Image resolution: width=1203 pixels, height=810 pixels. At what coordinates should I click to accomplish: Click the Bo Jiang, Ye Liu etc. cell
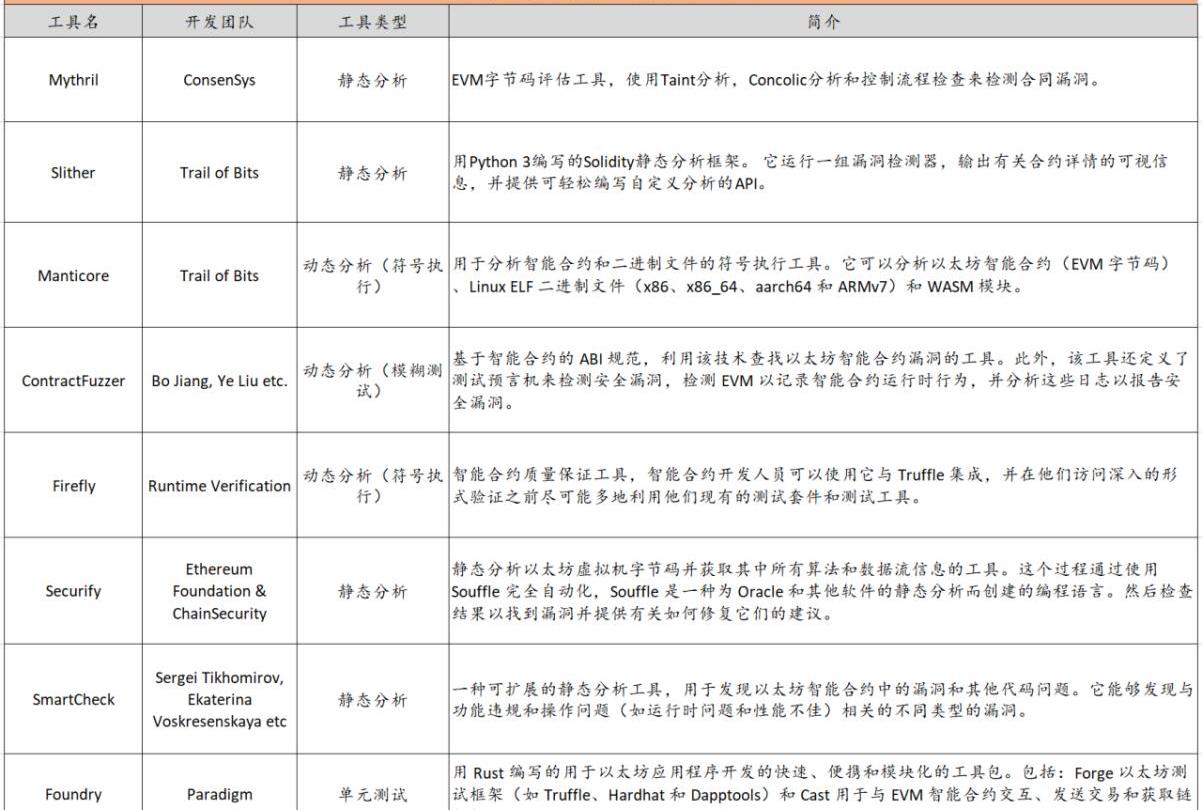[219, 381]
